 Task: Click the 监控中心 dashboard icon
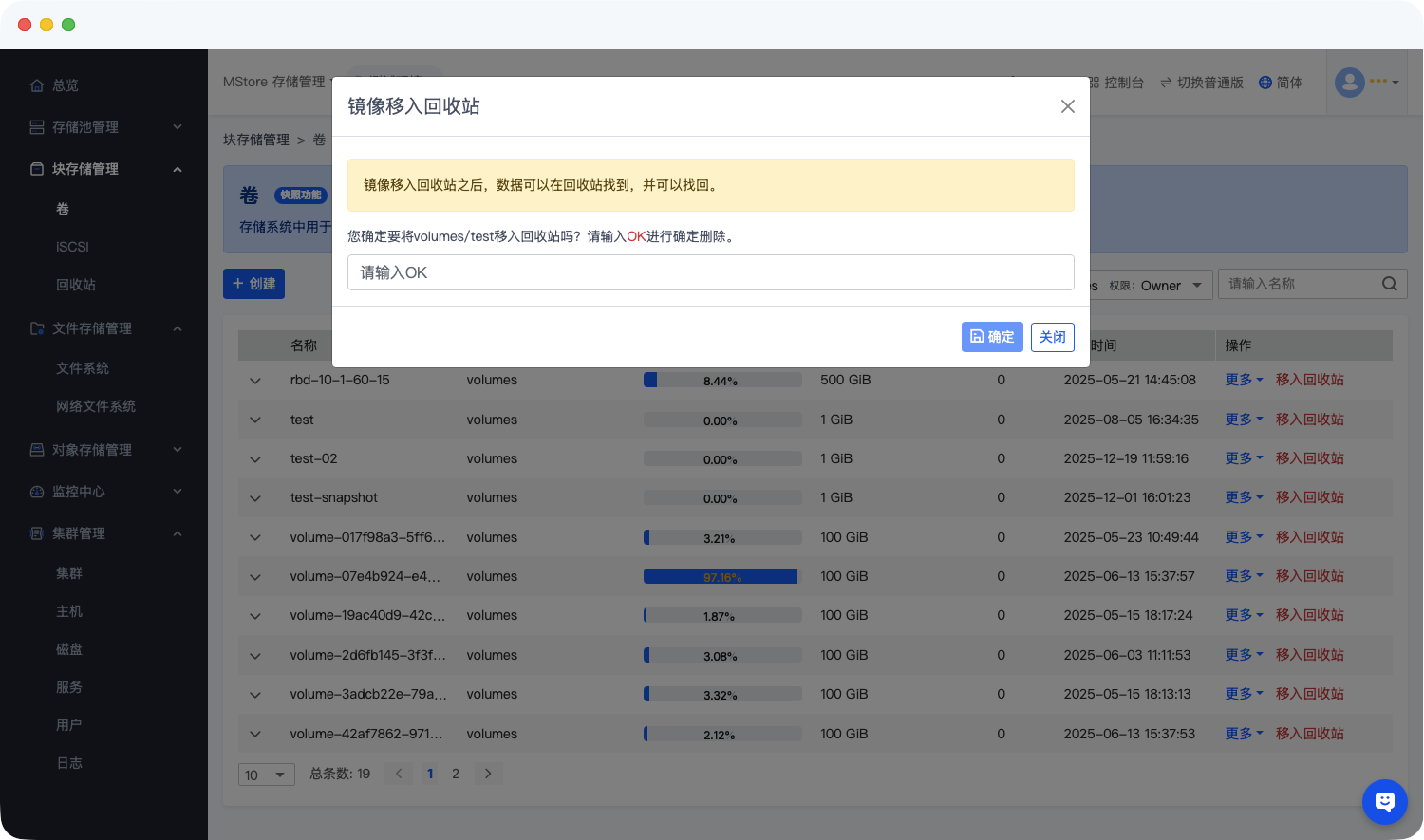pos(37,492)
